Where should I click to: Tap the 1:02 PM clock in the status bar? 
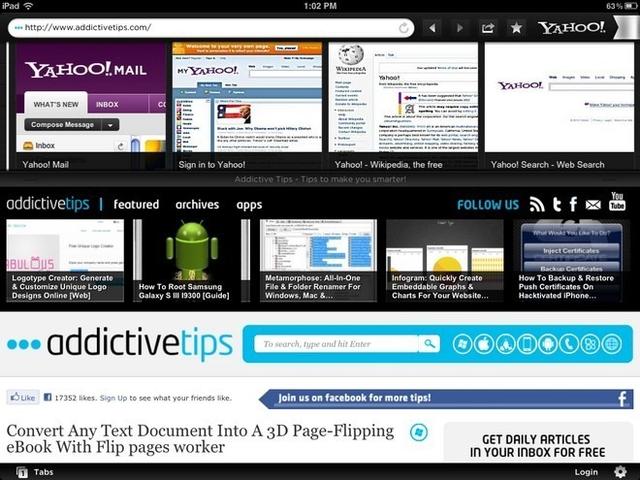click(x=320, y=6)
